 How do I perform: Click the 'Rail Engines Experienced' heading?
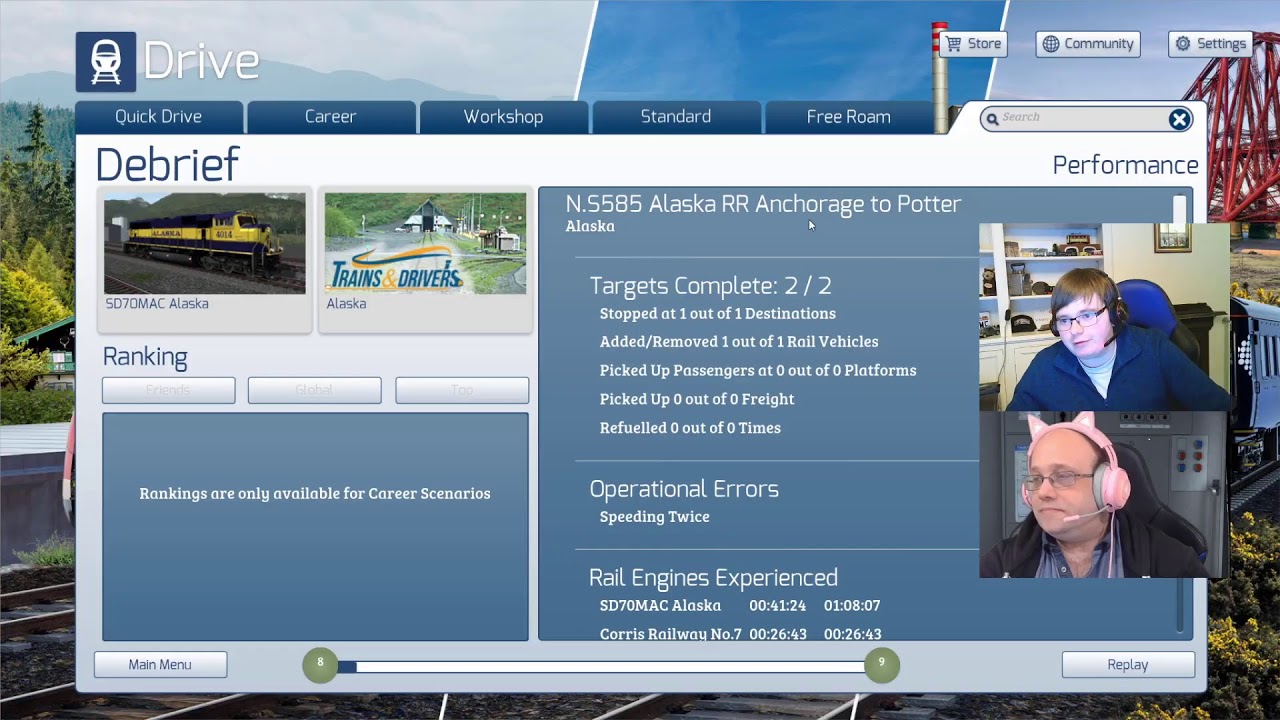tap(713, 578)
